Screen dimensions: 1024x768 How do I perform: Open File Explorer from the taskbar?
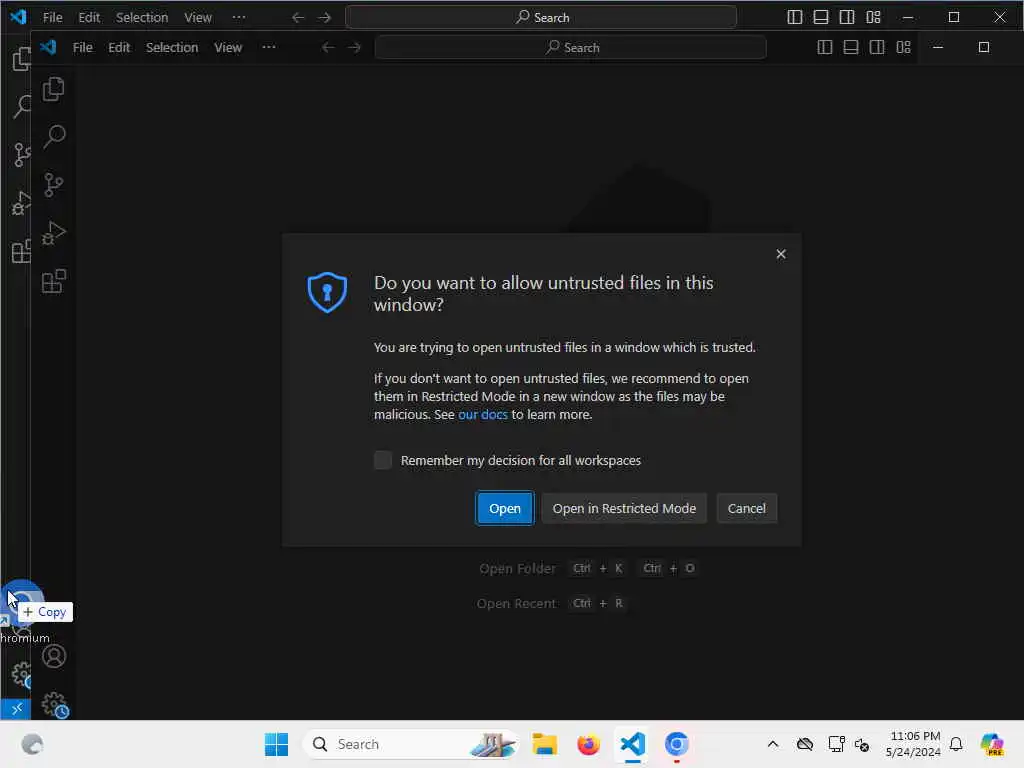point(544,744)
